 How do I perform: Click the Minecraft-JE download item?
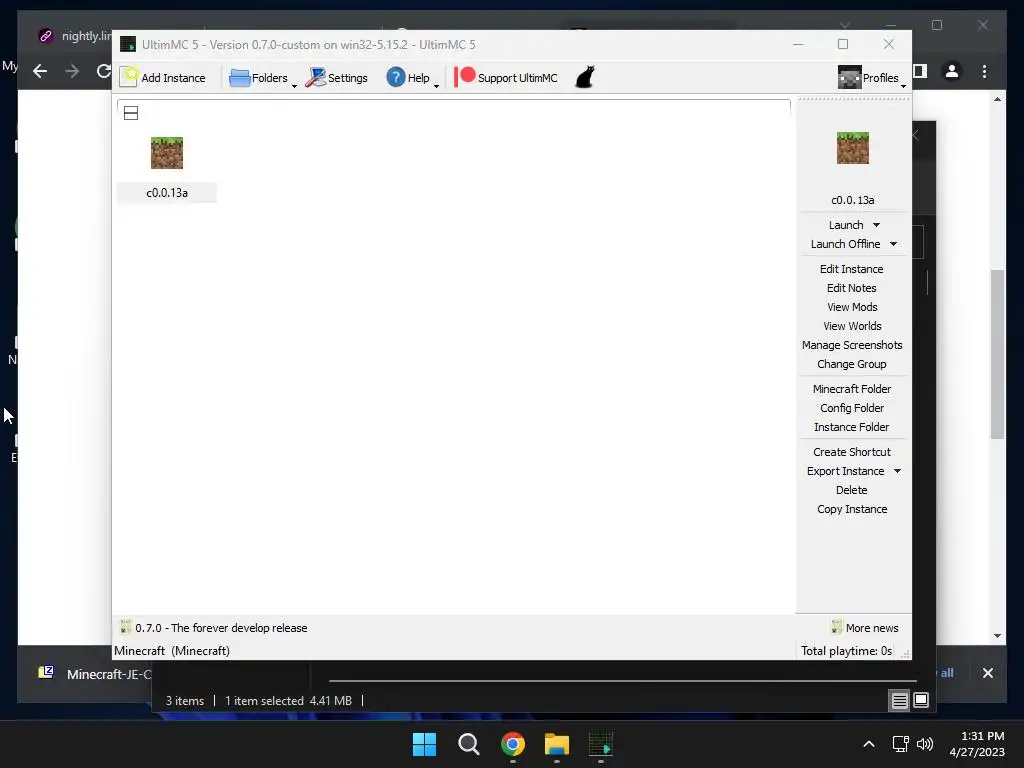pos(95,673)
